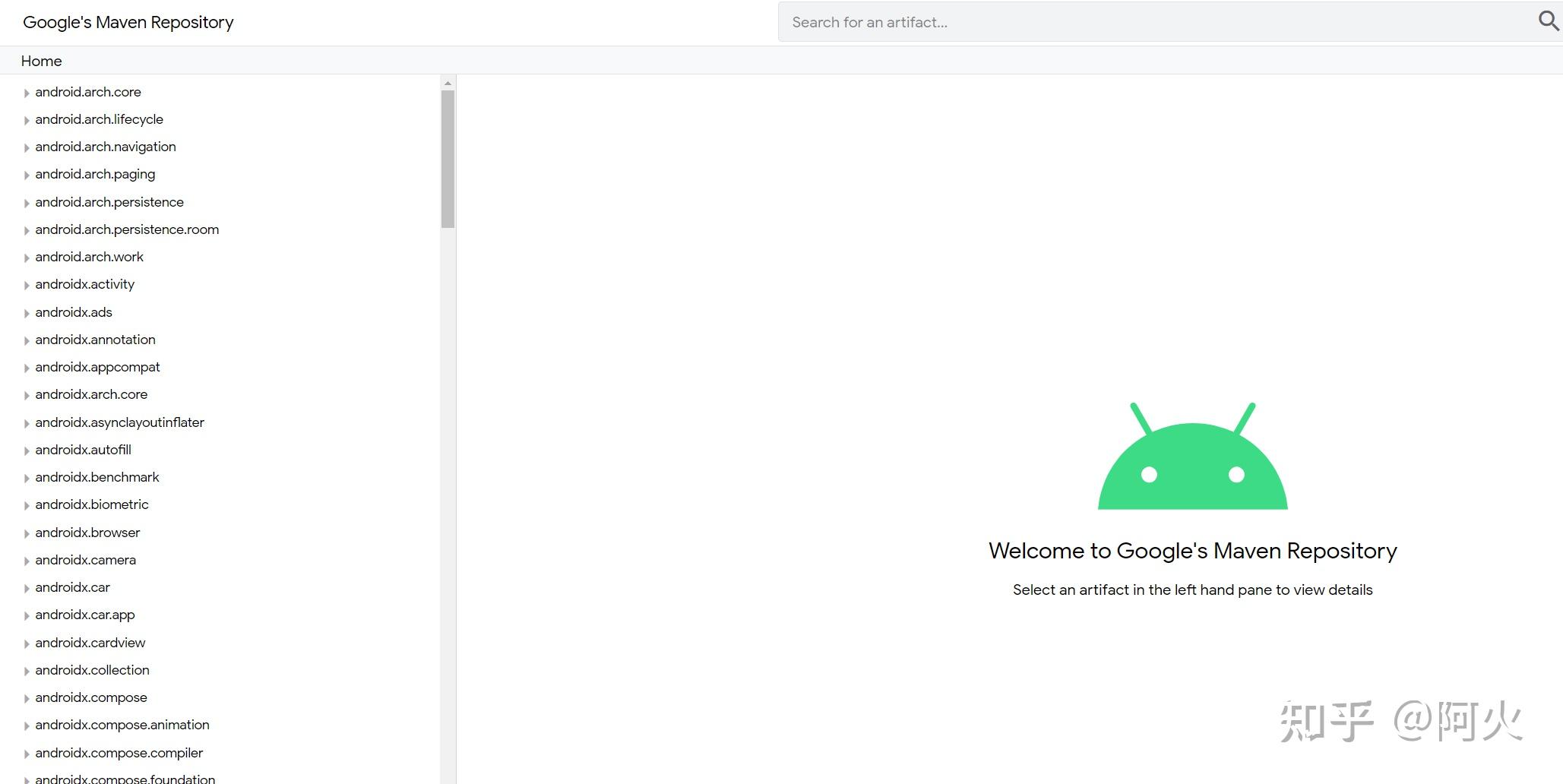Expand the android.arch.work arrow
Image resolution: width=1563 pixels, height=784 pixels.
click(27, 258)
